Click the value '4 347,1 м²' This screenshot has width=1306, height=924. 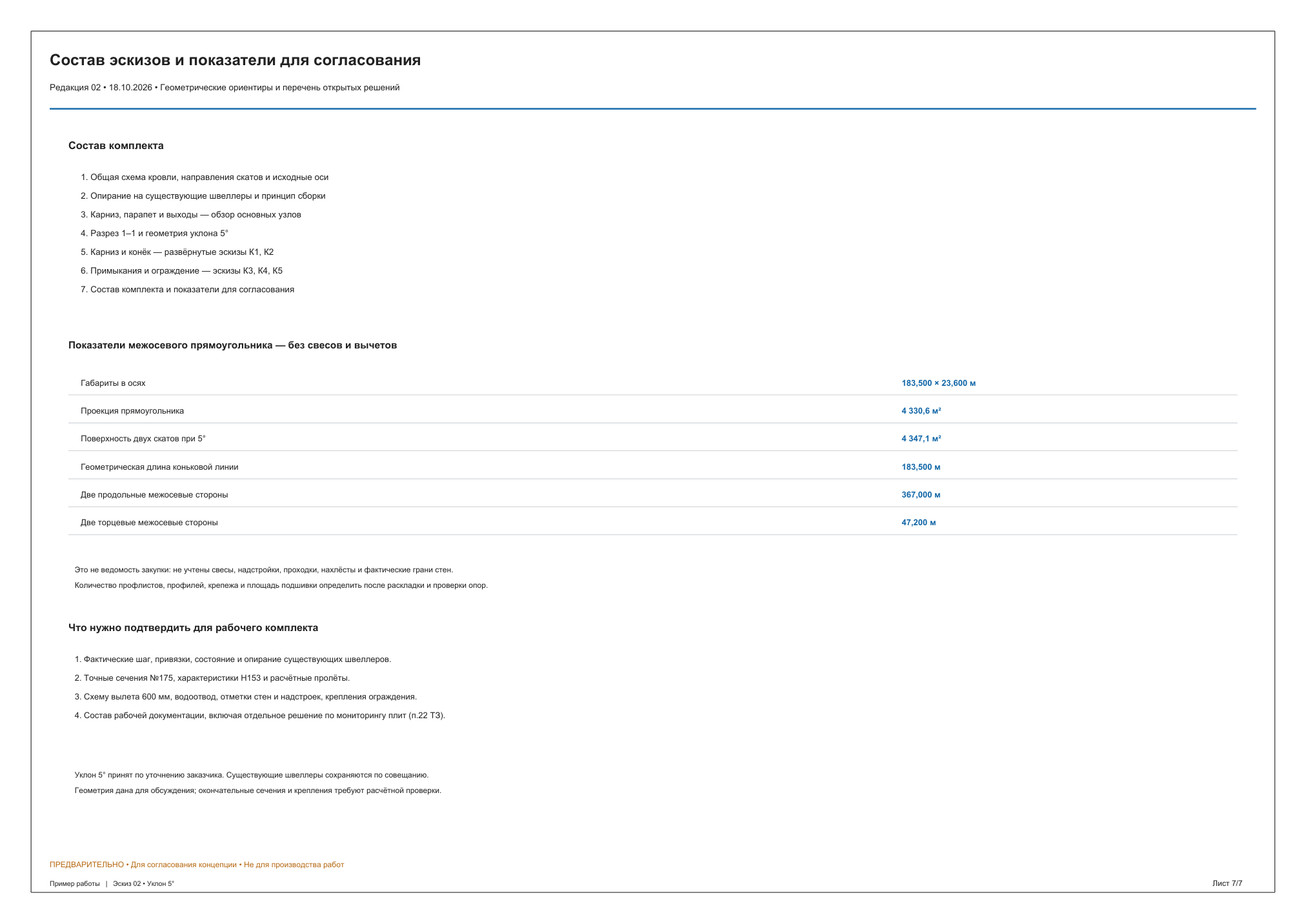tap(921, 439)
